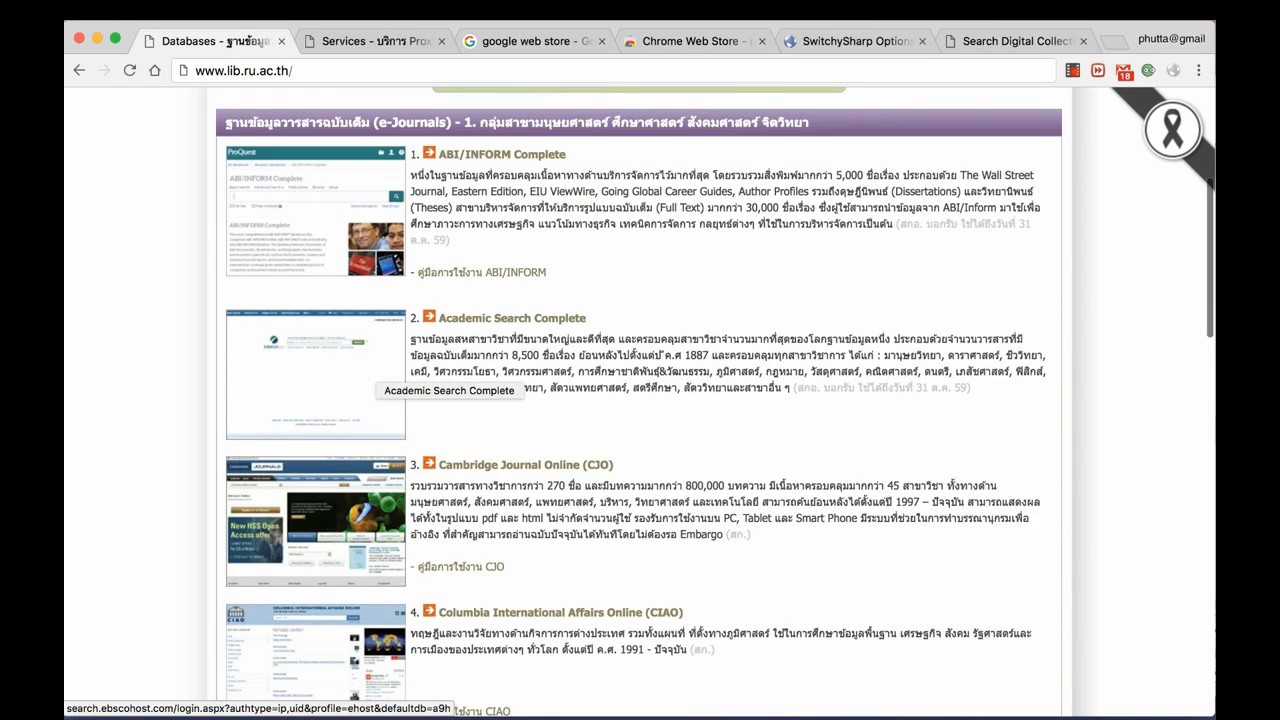Open the home page via the house icon
The height and width of the screenshot is (720, 1280).
[x=155, y=70]
